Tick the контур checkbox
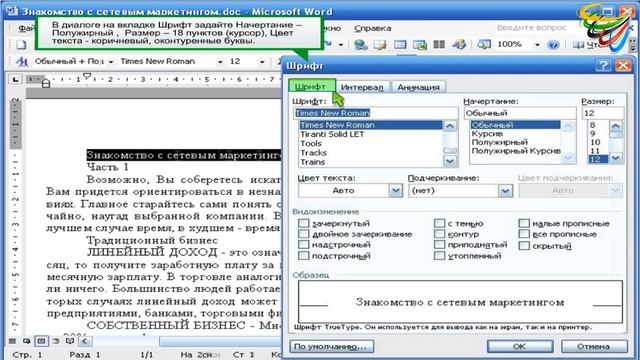Image resolution: width=640 pixels, height=360 pixels. tap(439, 234)
